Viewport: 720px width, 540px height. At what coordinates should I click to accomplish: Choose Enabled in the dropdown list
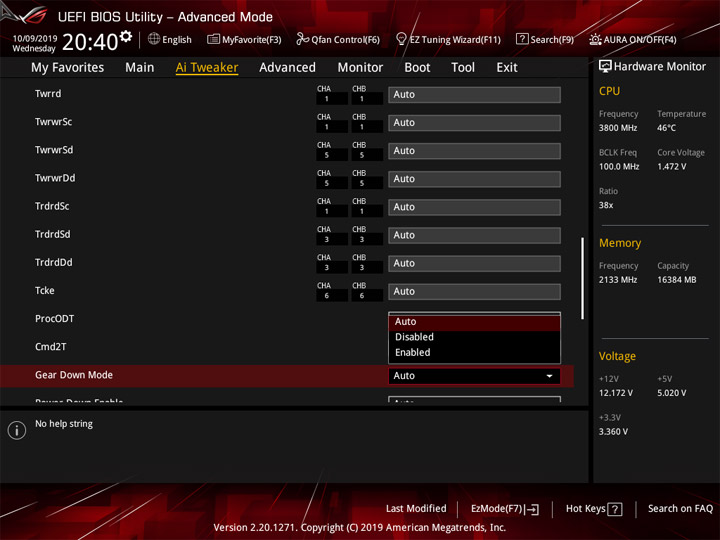point(474,353)
